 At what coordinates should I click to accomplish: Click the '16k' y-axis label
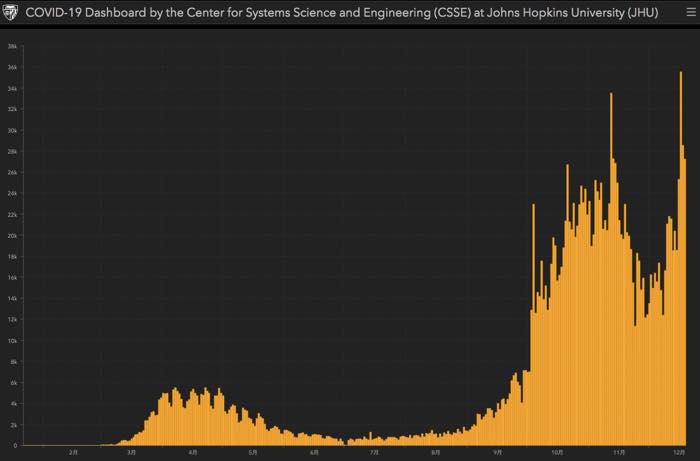coord(12,278)
